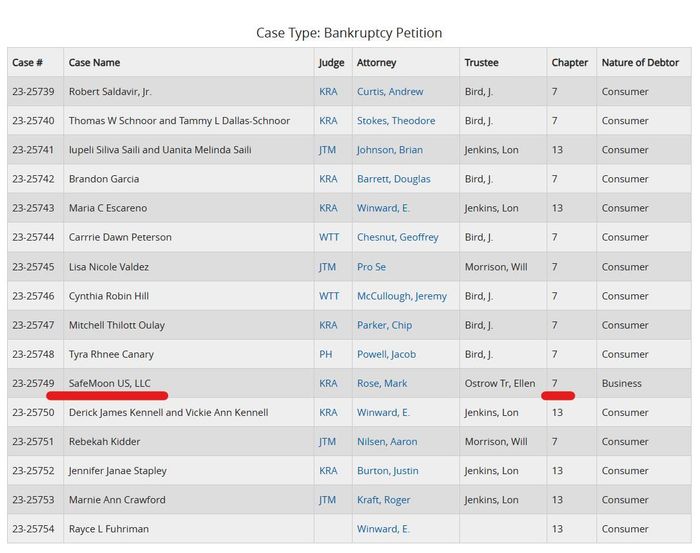Click the Judge column header
The image size is (700, 553).
(x=331, y=63)
